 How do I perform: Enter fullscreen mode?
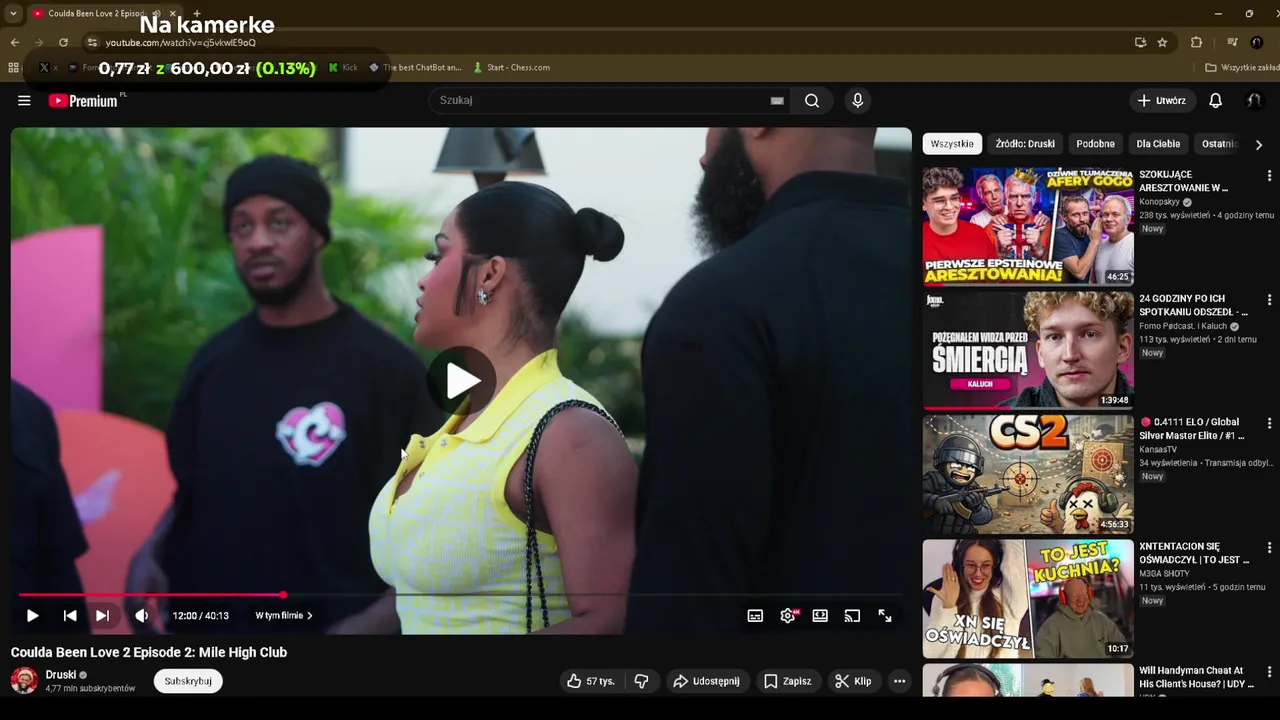885,616
